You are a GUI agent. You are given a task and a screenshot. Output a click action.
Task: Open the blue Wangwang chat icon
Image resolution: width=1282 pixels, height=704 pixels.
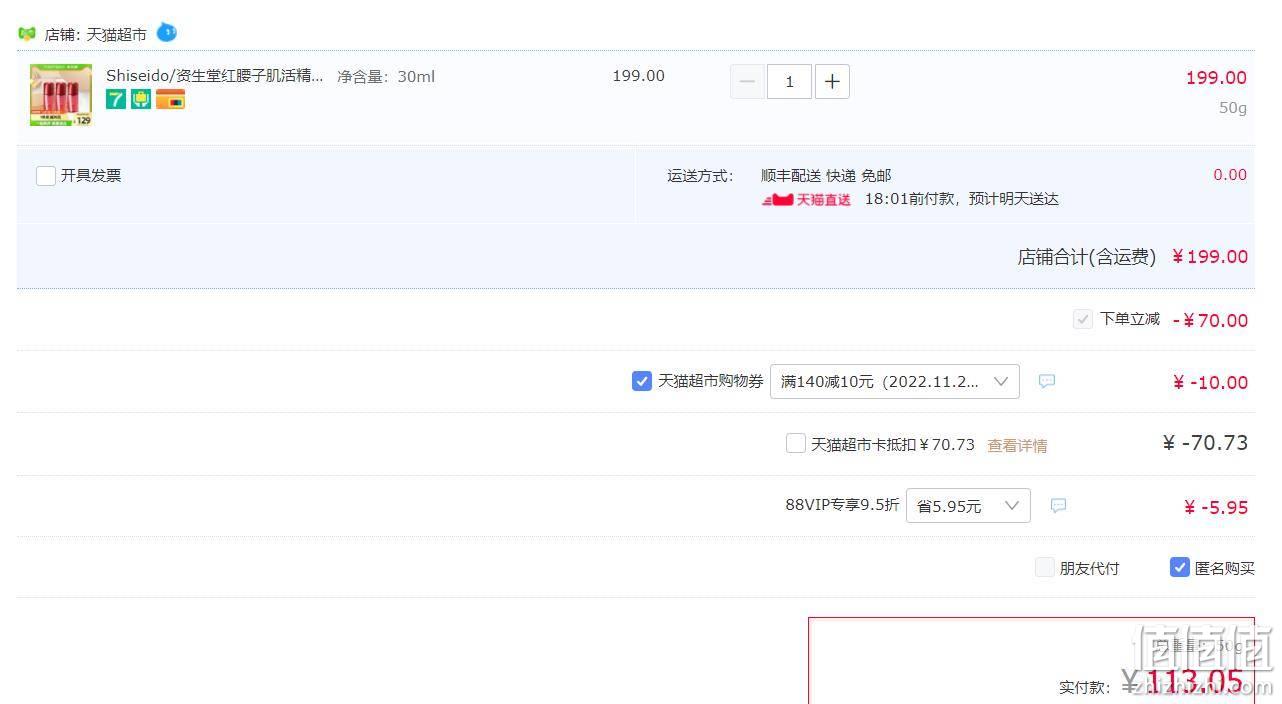click(x=166, y=32)
